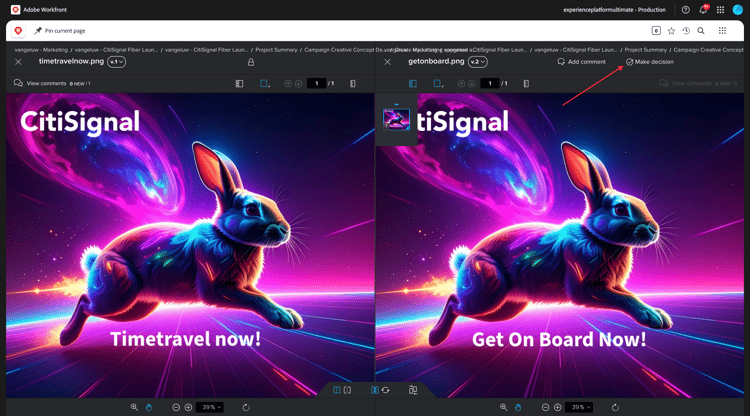Add a comment on getonboard.png

coord(581,62)
